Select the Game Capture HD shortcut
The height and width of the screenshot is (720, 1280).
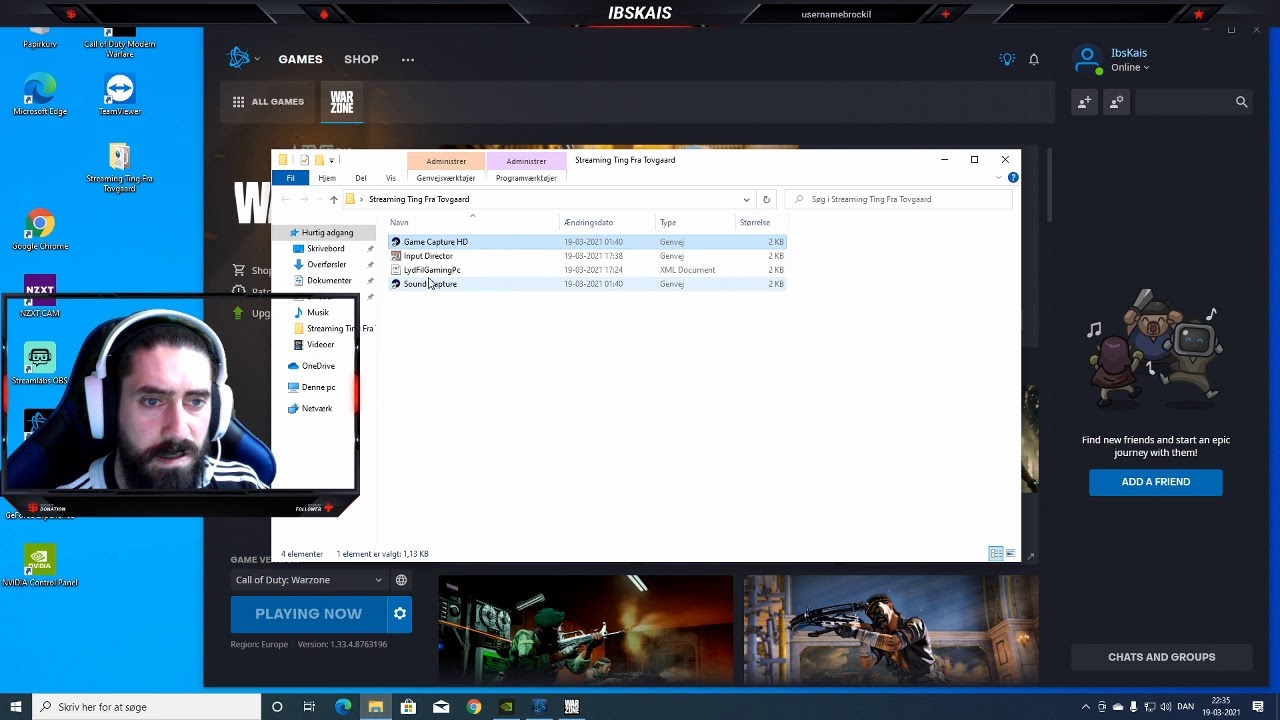click(x=587, y=242)
